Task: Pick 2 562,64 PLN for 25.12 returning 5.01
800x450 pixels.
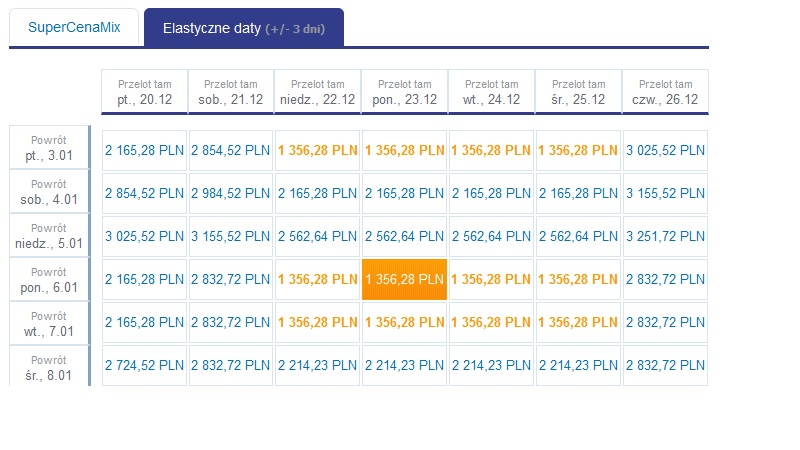Action: point(578,236)
